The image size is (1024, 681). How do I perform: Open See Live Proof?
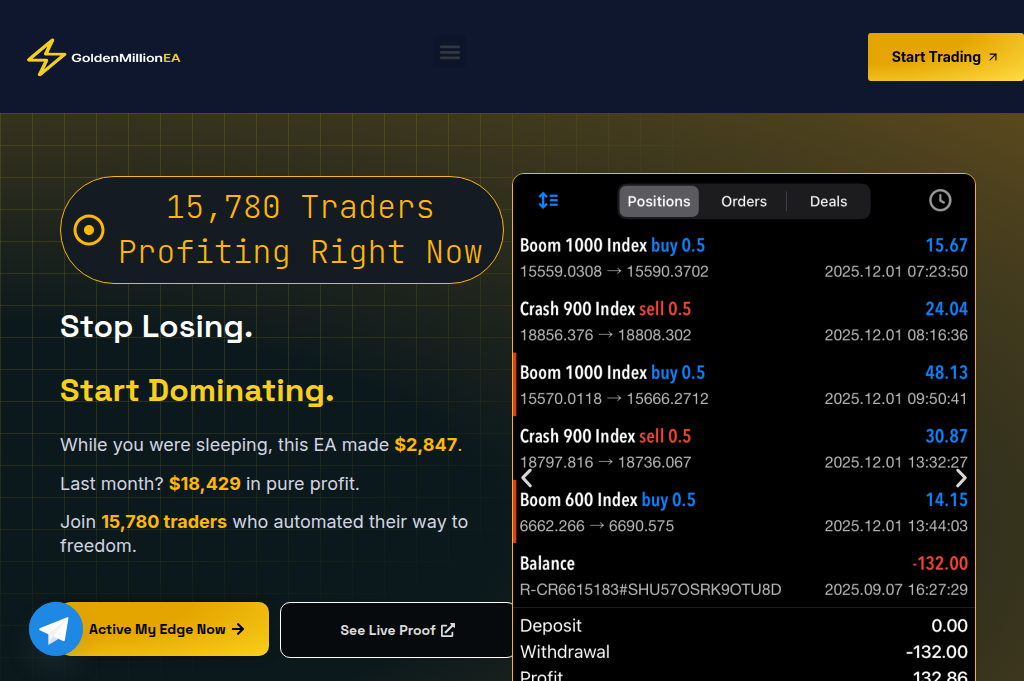click(x=395, y=630)
